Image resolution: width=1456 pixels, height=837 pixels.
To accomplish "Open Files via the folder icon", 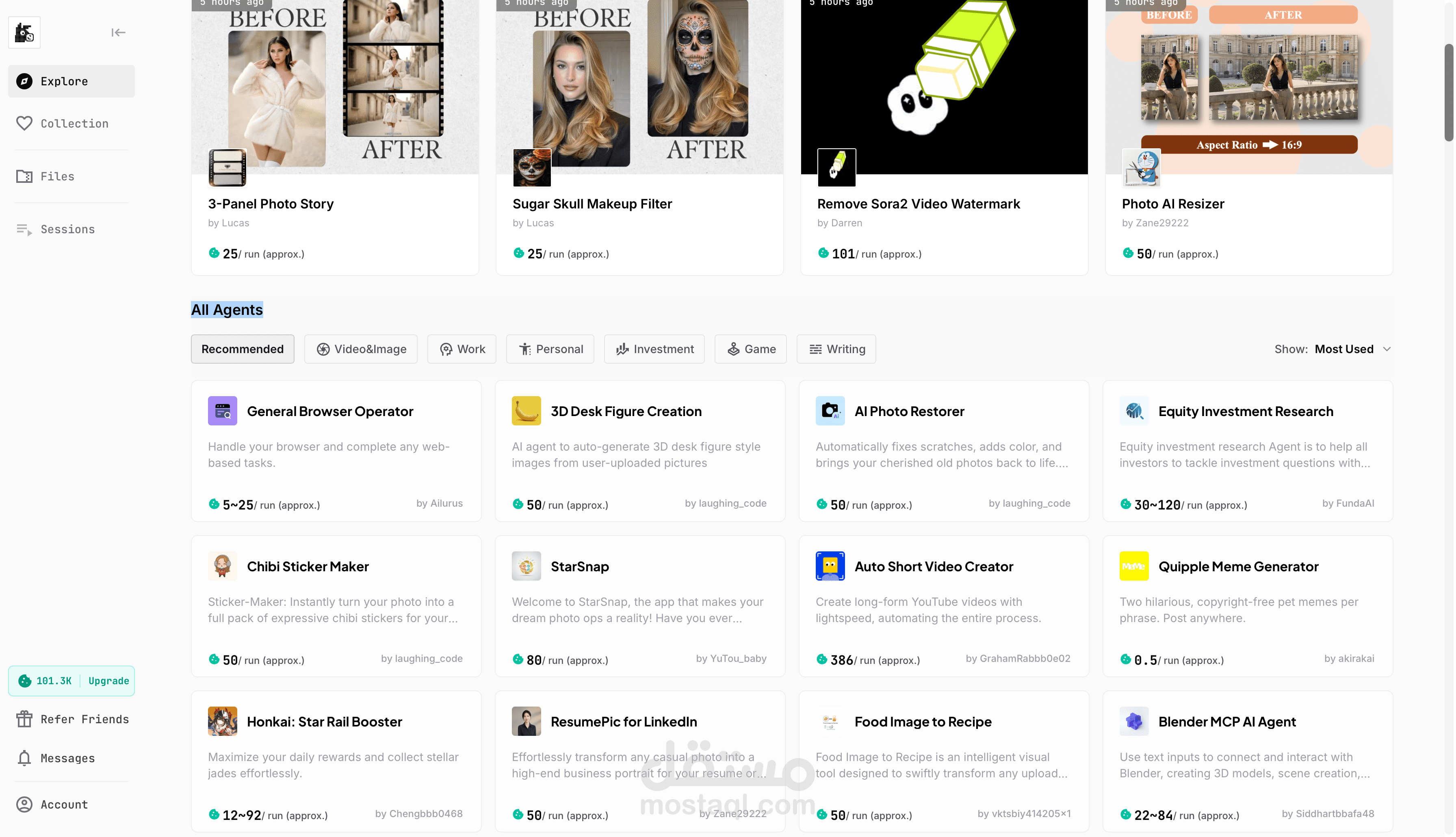I will pos(24,176).
